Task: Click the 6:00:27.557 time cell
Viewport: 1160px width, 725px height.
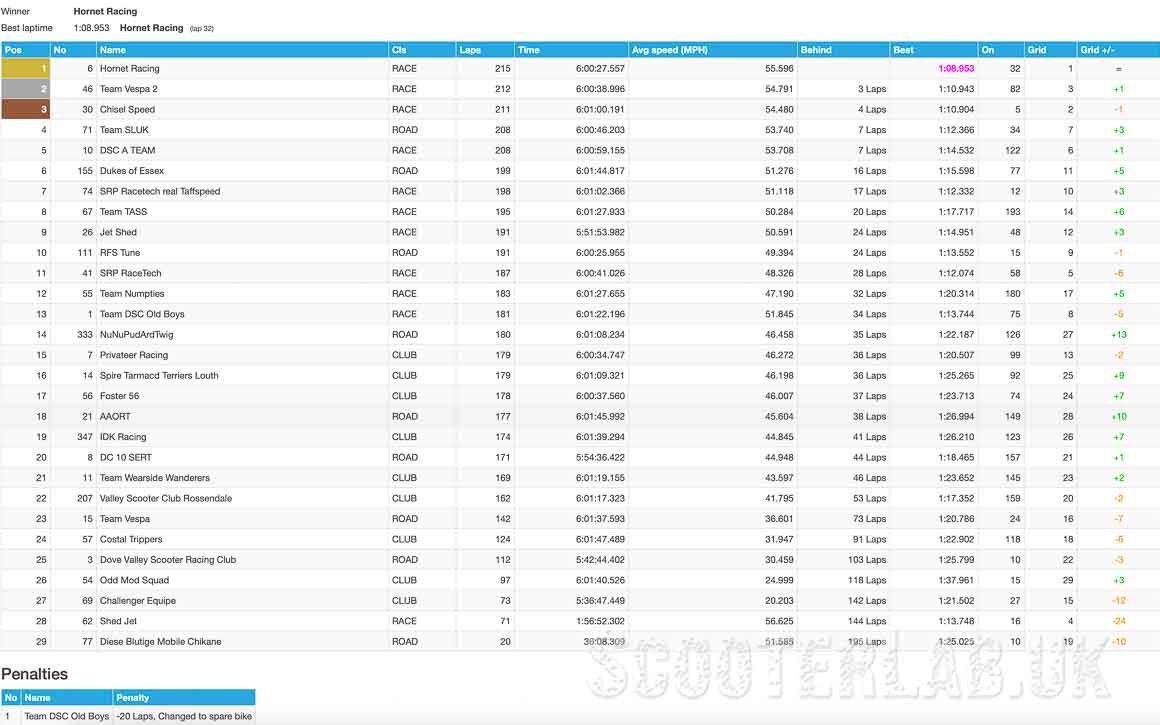Action: click(600, 68)
